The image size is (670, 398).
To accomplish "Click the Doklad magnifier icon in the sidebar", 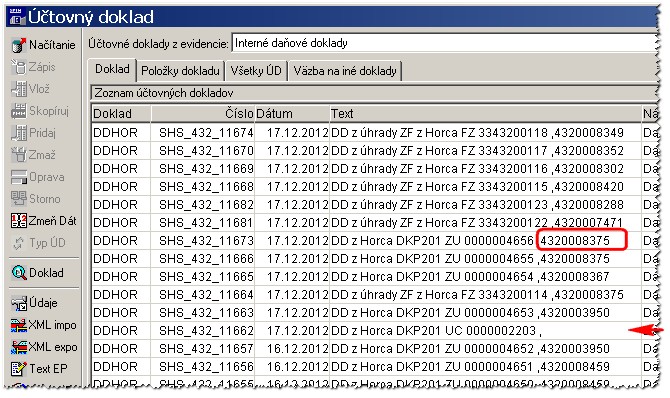I will [x=18, y=273].
